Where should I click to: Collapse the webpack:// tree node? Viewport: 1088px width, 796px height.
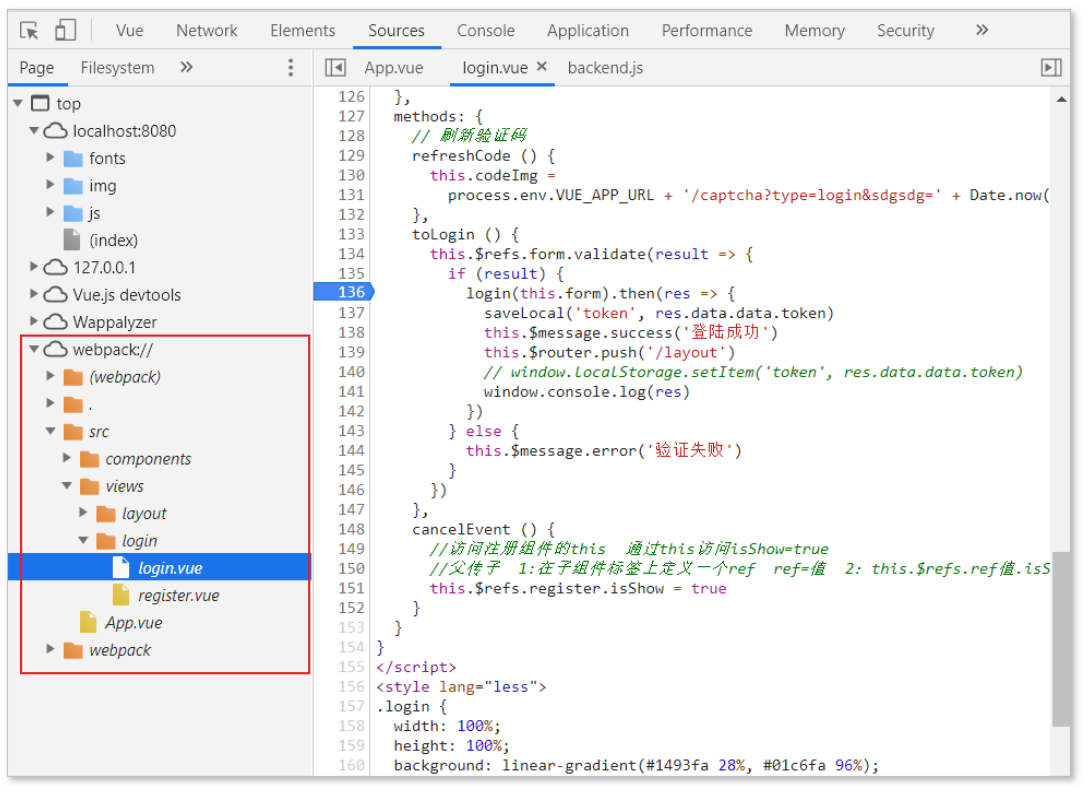(34, 349)
